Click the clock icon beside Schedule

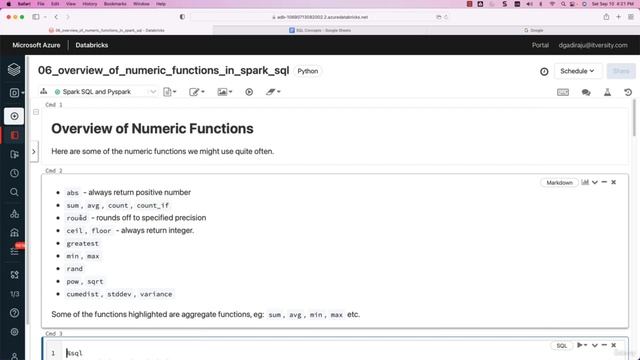(x=544, y=71)
